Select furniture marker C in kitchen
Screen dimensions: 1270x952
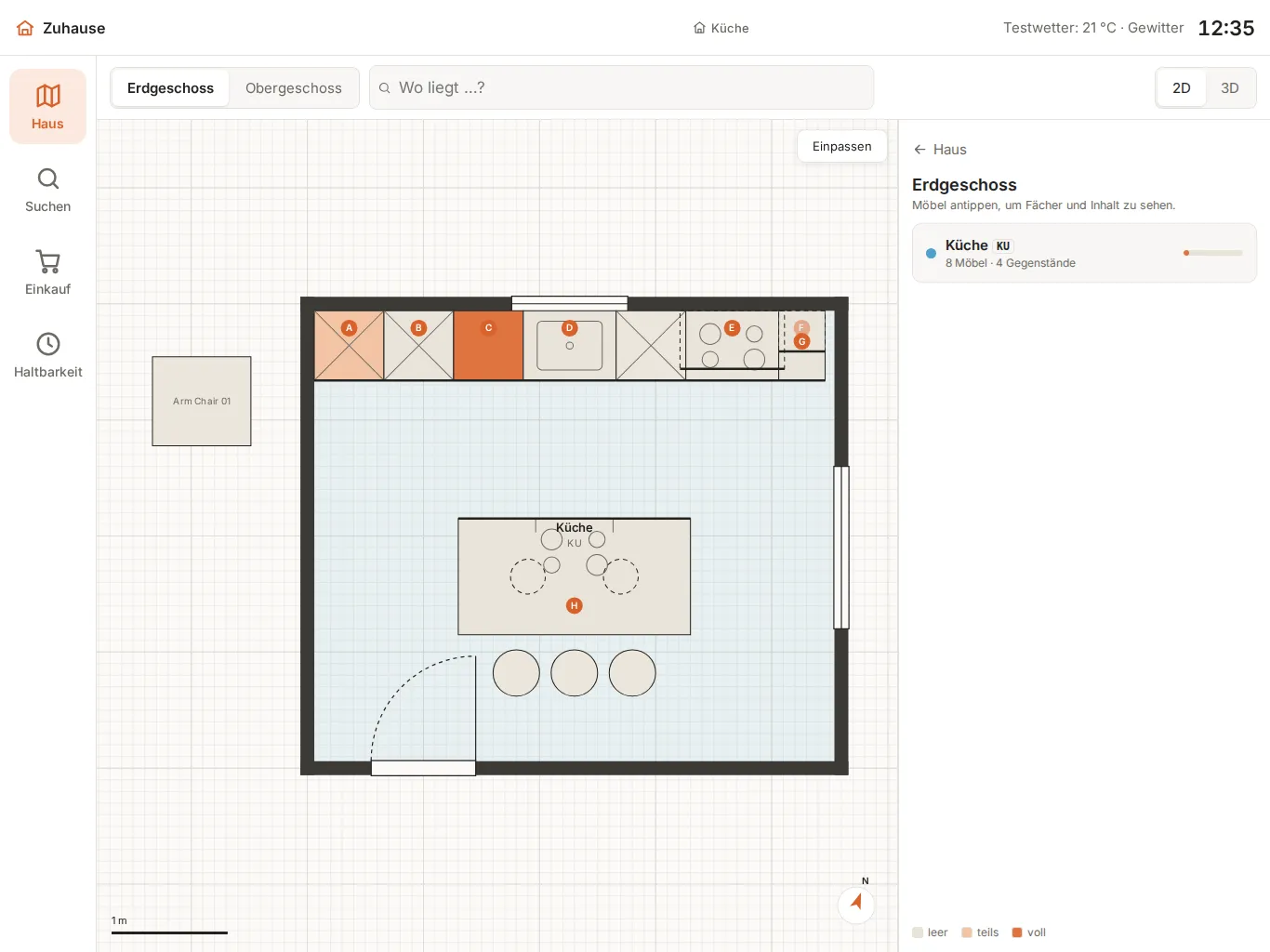click(488, 327)
